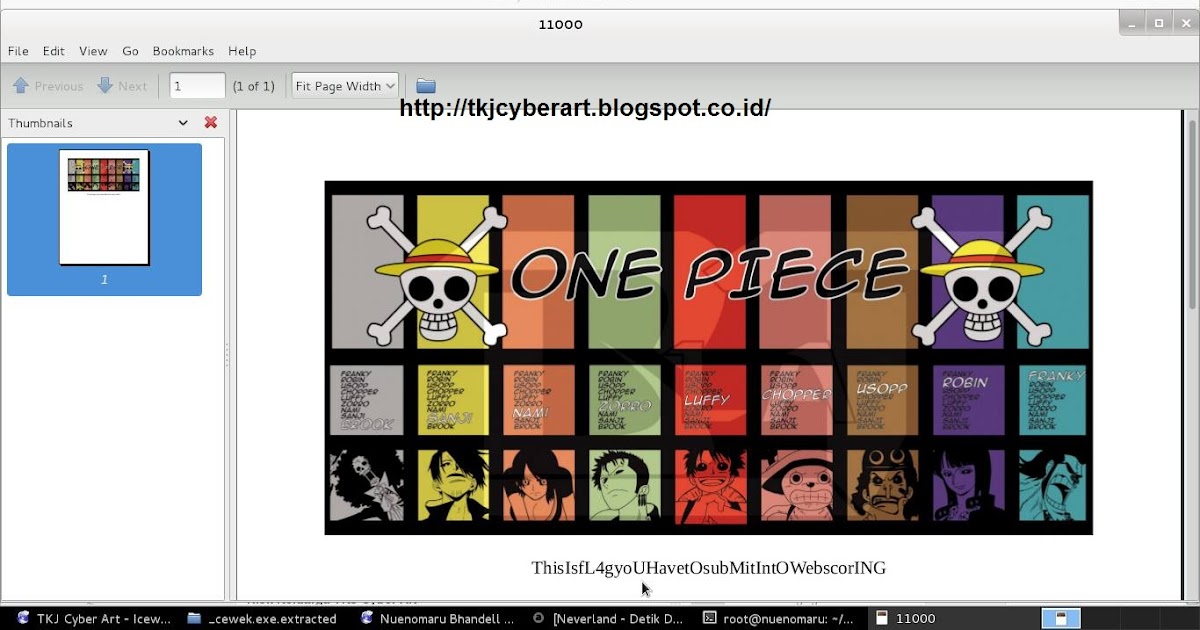Click the page number input field
Image resolution: width=1200 pixels, height=630 pixels.
pos(197,86)
